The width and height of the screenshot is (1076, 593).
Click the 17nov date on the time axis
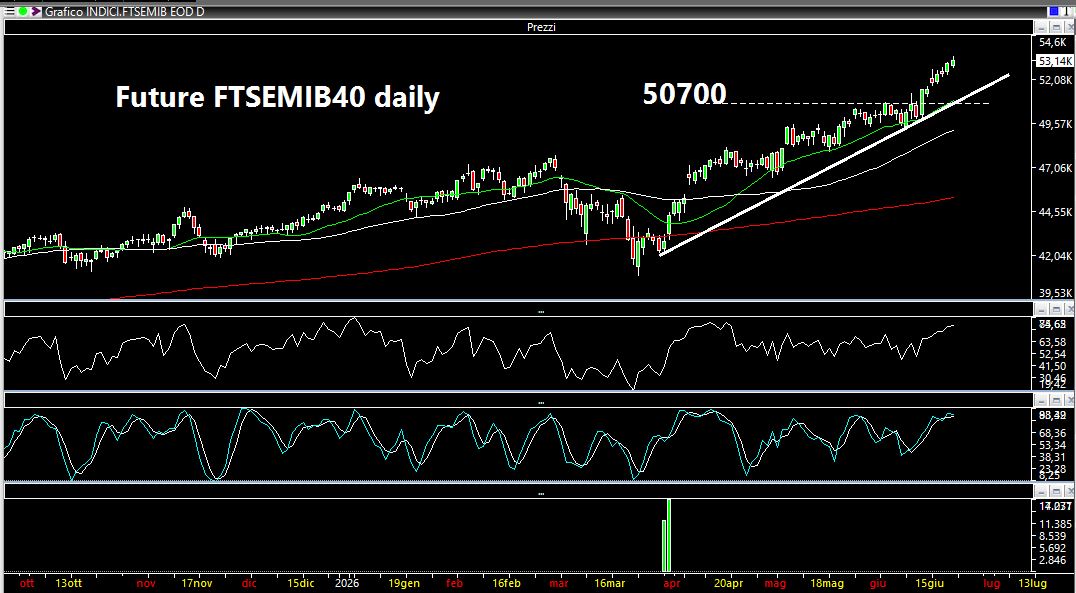[x=197, y=583]
